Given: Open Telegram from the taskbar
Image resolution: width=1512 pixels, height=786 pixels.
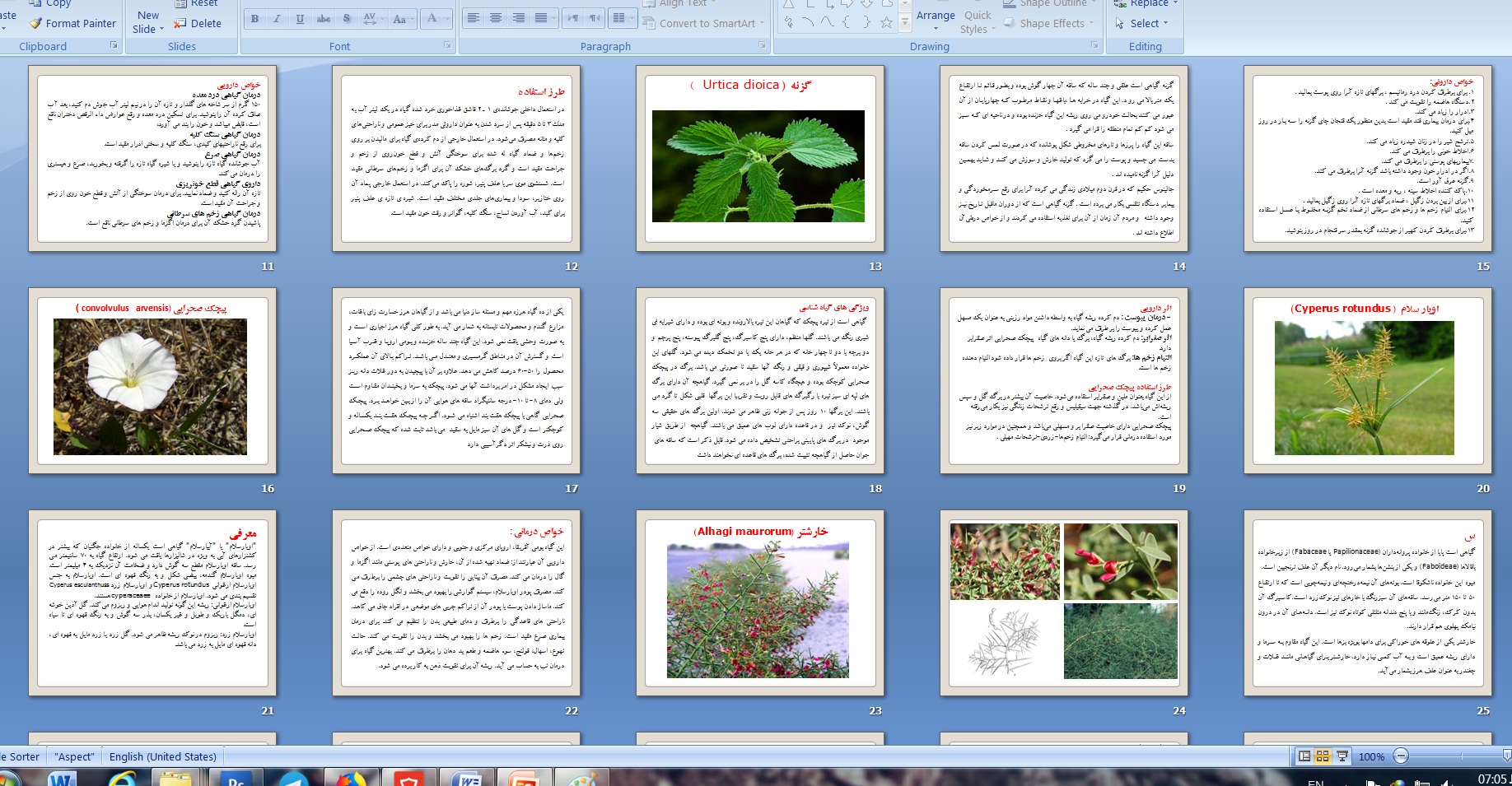Looking at the screenshot, I should [x=292, y=779].
